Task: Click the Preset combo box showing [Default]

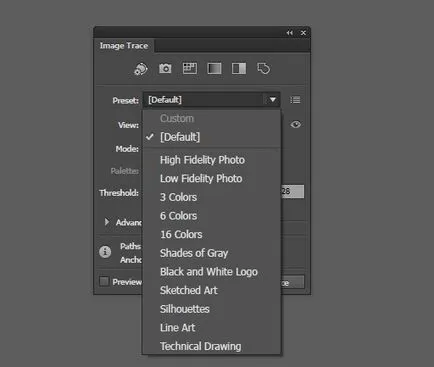Action: tap(211, 100)
